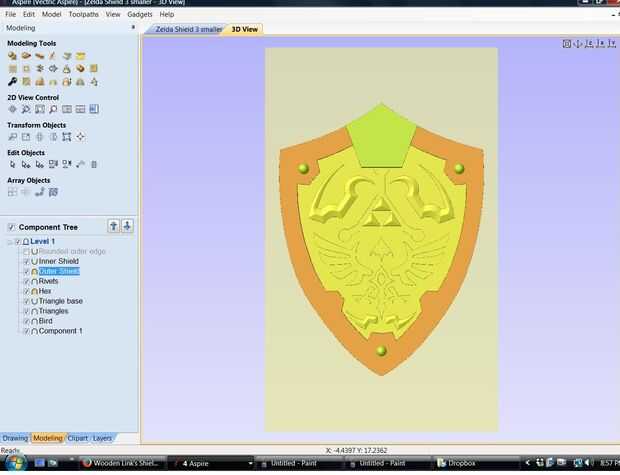Open the Clipart tab
Image resolution: width=620 pixels, height=475 pixels.
coord(78,438)
